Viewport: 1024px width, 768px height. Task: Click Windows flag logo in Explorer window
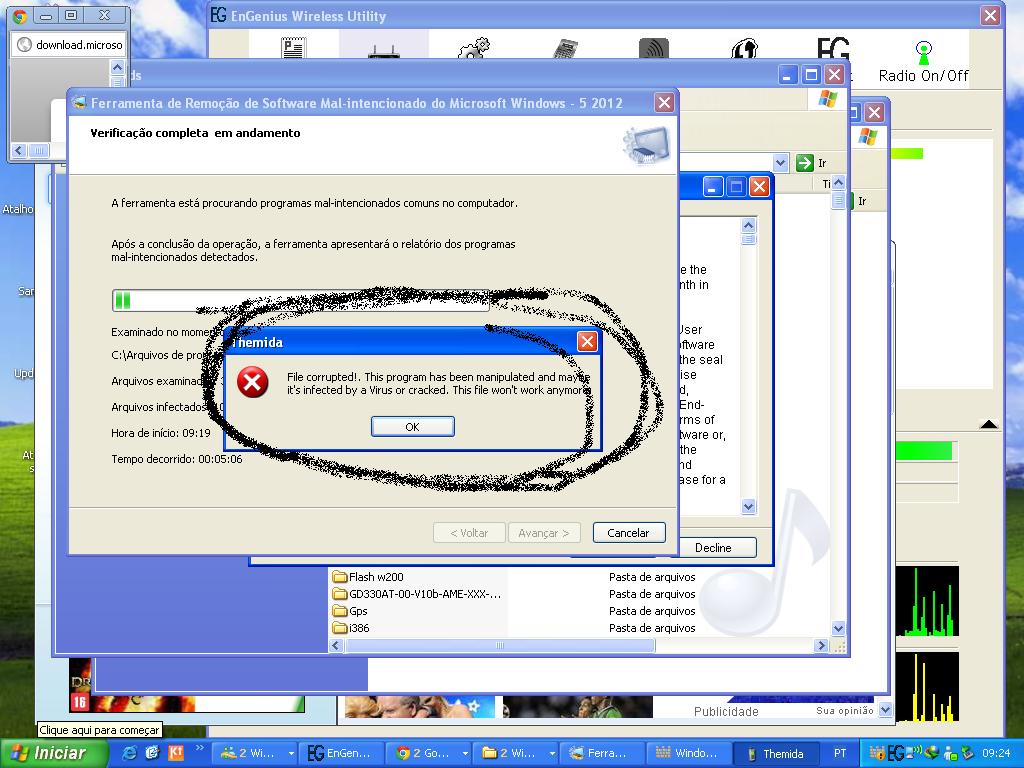[x=827, y=99]
